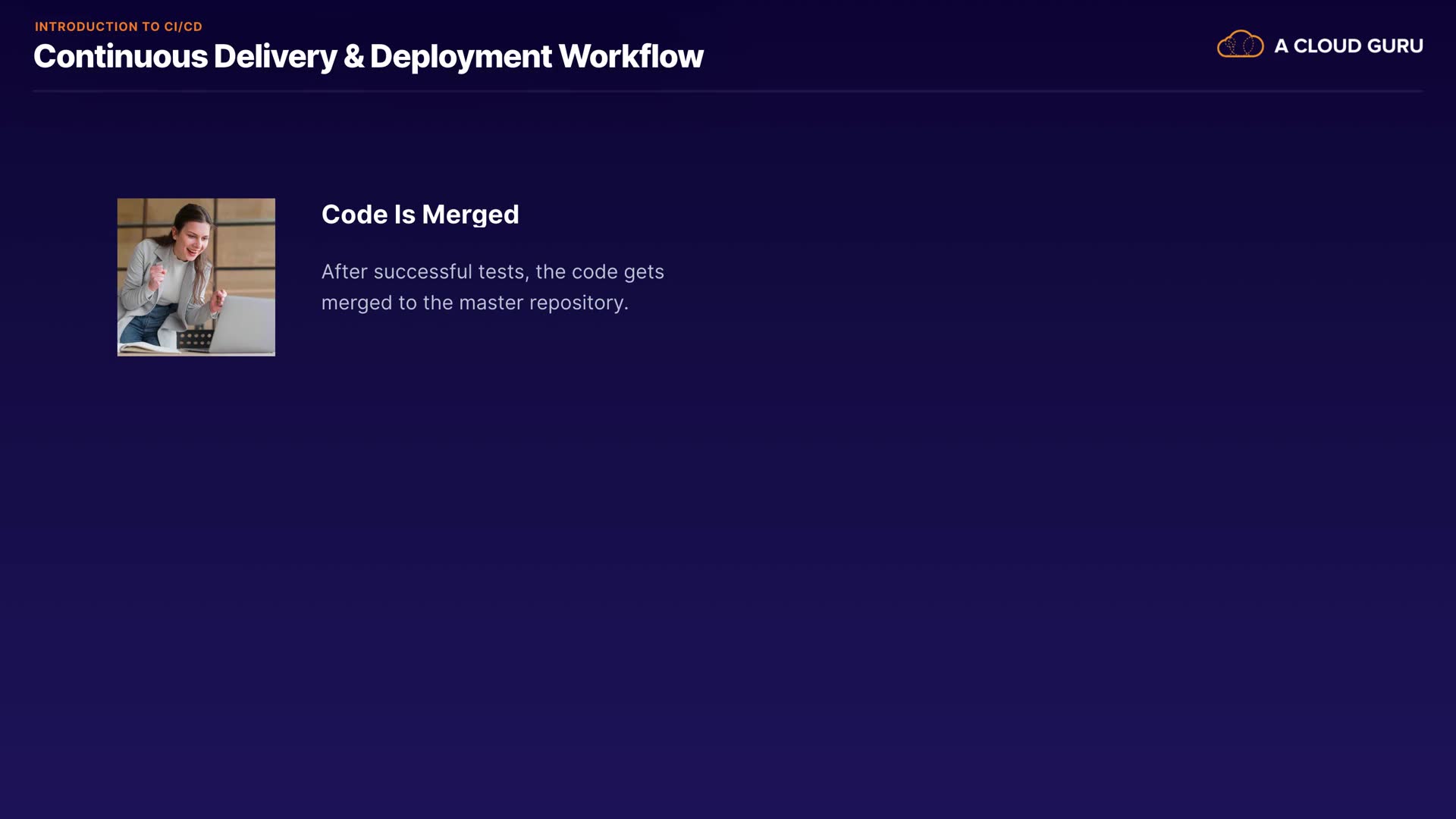The image size is (1456, 819).
Task: Click the woman's face in the photo
Action: pyautogui.click(x=193, y=240)
